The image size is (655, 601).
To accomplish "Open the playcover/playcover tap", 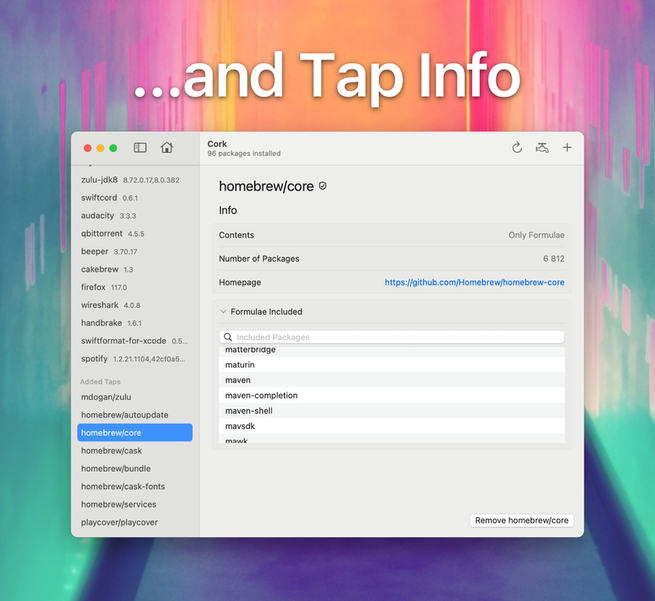I will 135,522.
